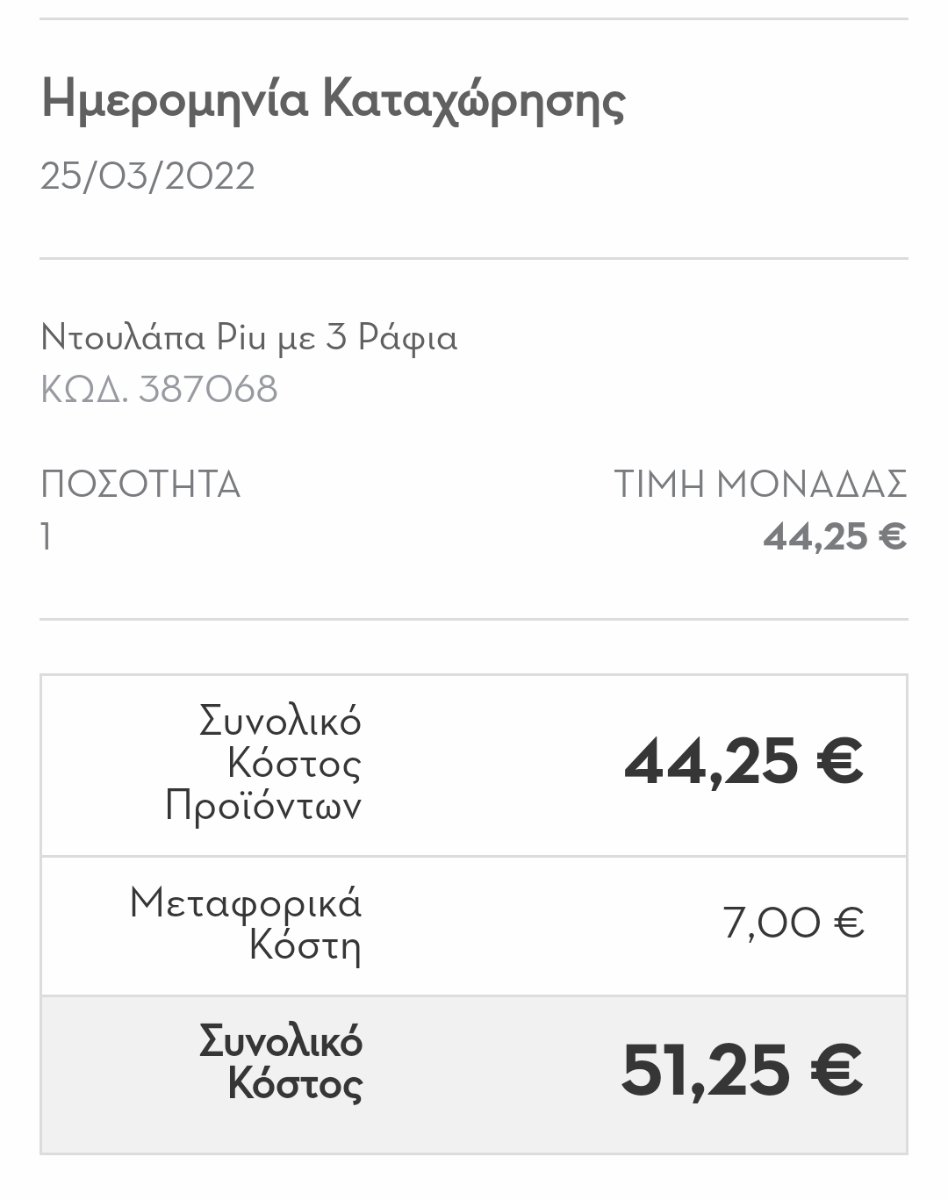Click the ΠΟΣΟΤΗΤΑ label
The image size is (948, 1200).
(141, 484)
